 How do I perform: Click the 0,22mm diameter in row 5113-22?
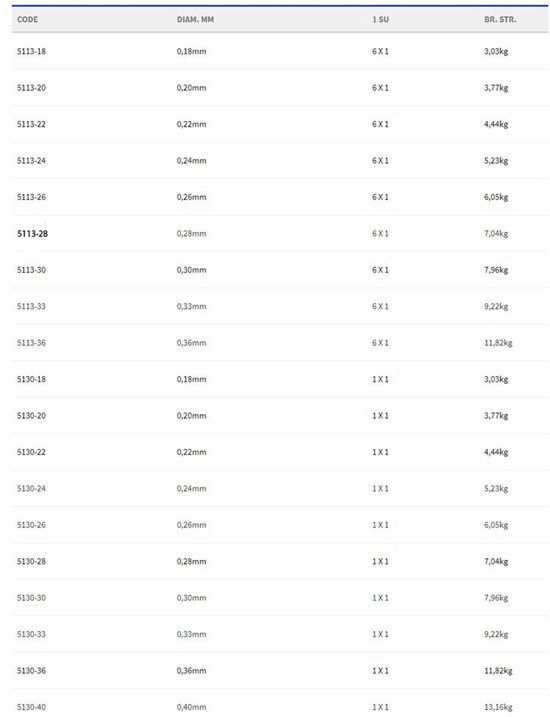(x=192, y=124)
